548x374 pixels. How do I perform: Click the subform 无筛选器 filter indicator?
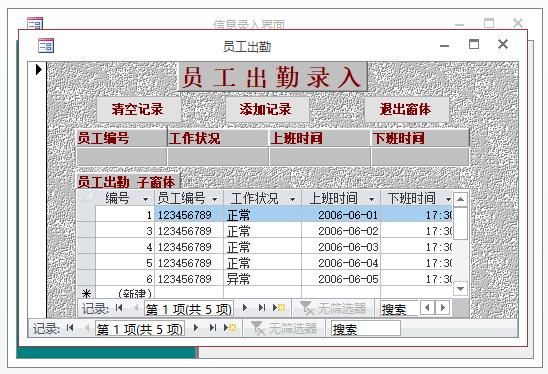(x=332, y=308)
